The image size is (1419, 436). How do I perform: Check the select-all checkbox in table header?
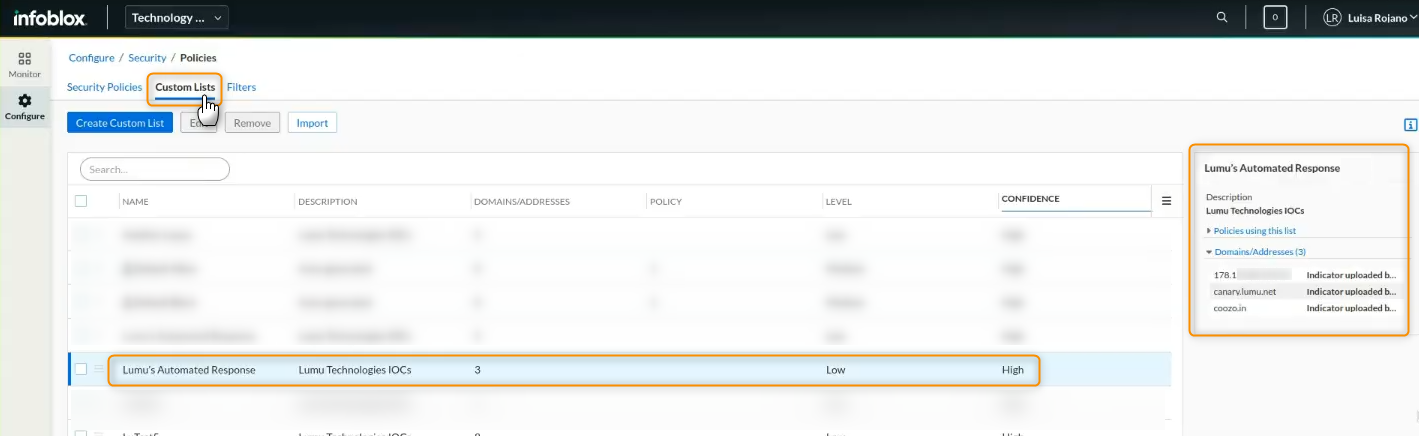pyautogui.click(x=81, y=201)
